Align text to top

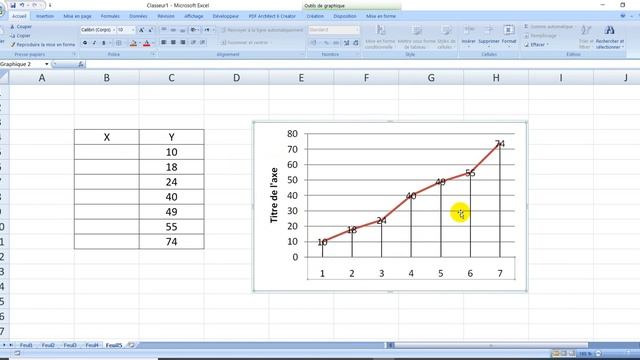tap(164, 30)
